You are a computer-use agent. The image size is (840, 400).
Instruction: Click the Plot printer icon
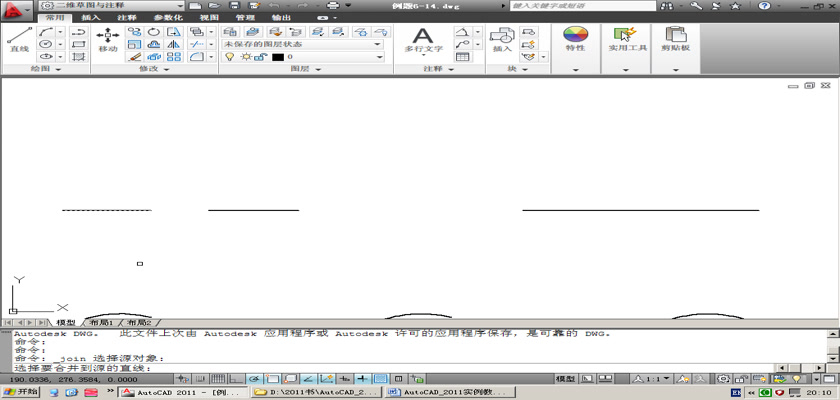click(x=333, y=5)
